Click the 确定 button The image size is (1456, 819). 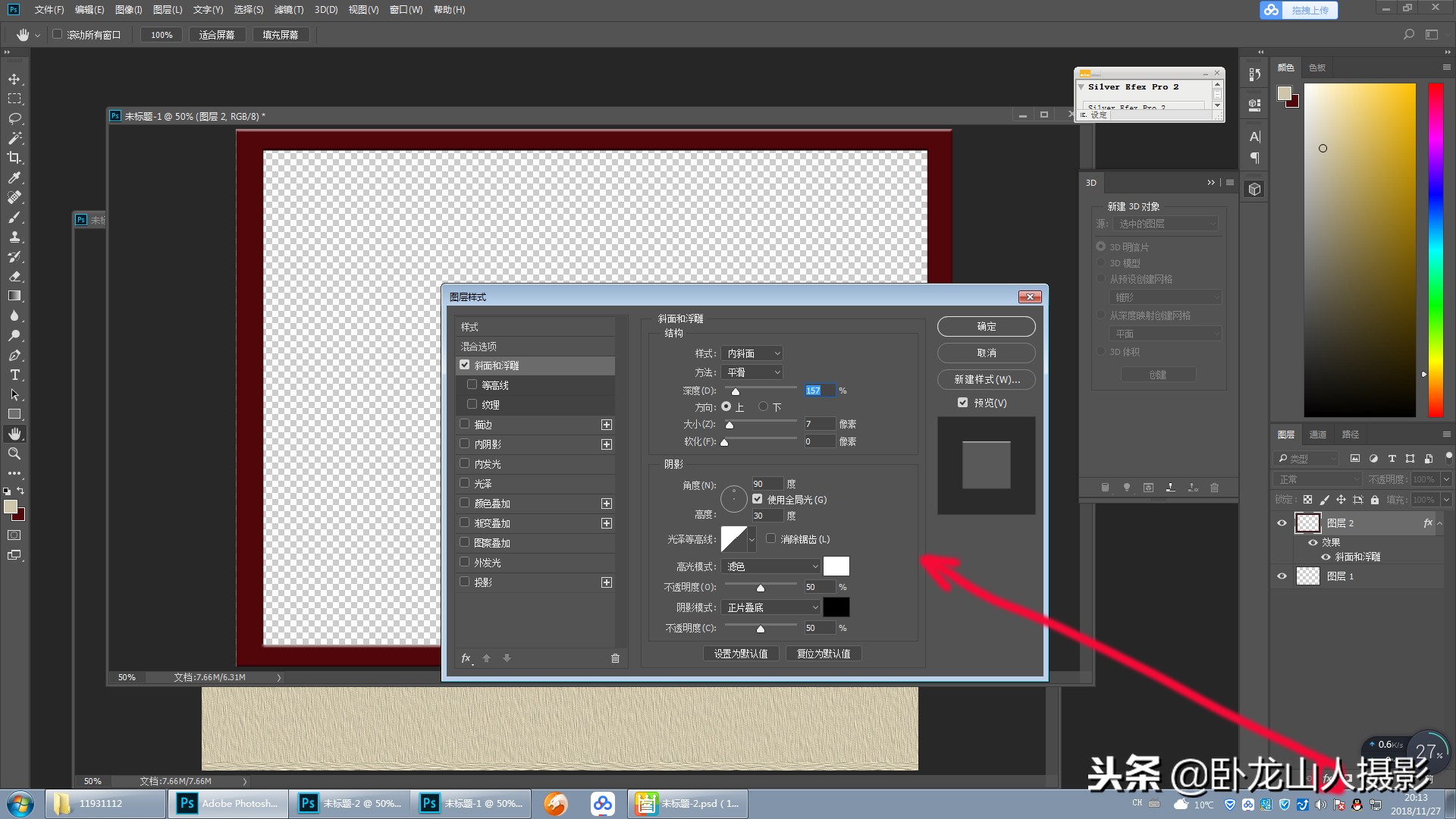[985, 326]
